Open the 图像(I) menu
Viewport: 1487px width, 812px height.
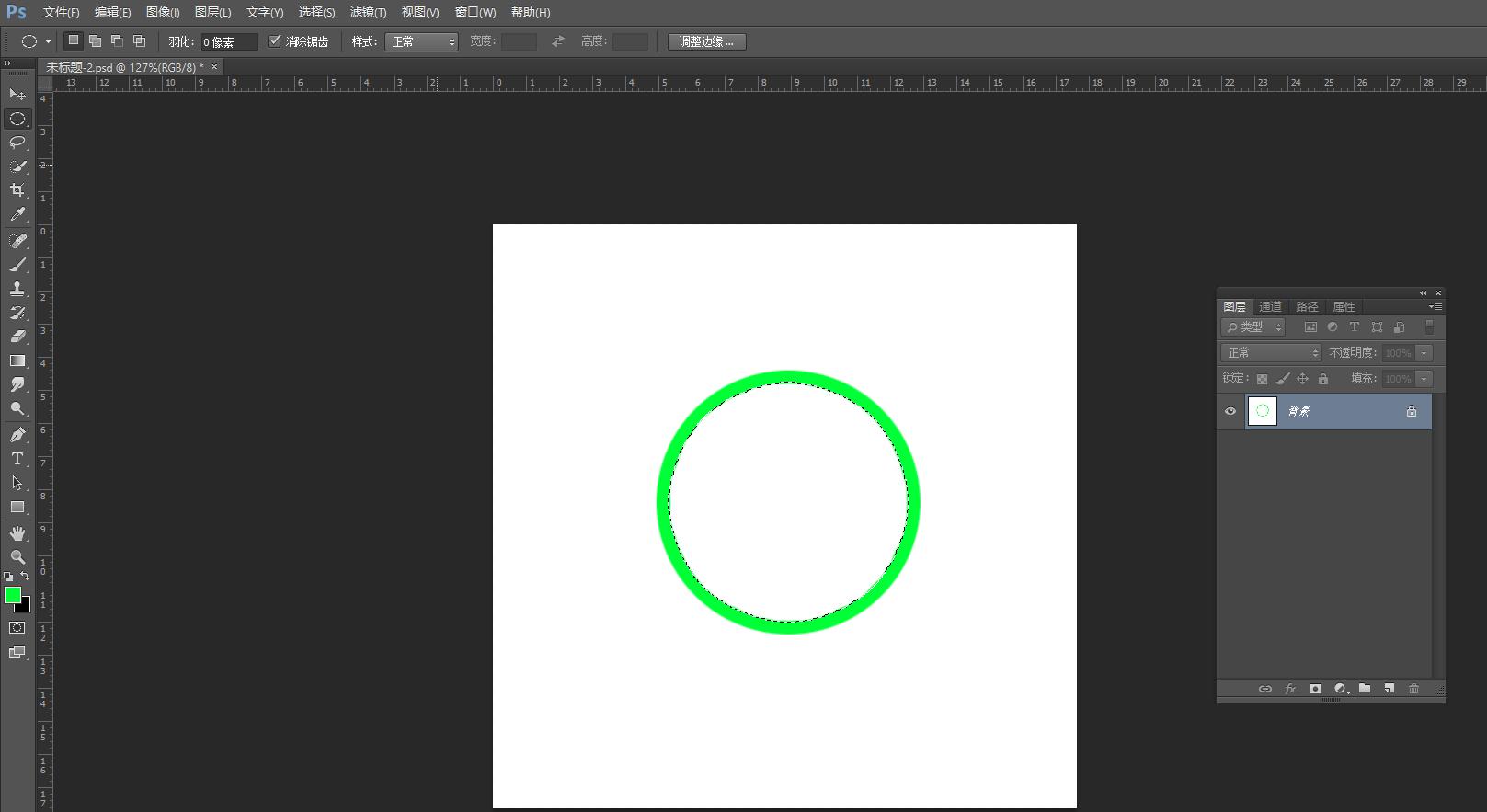(163, 12)
